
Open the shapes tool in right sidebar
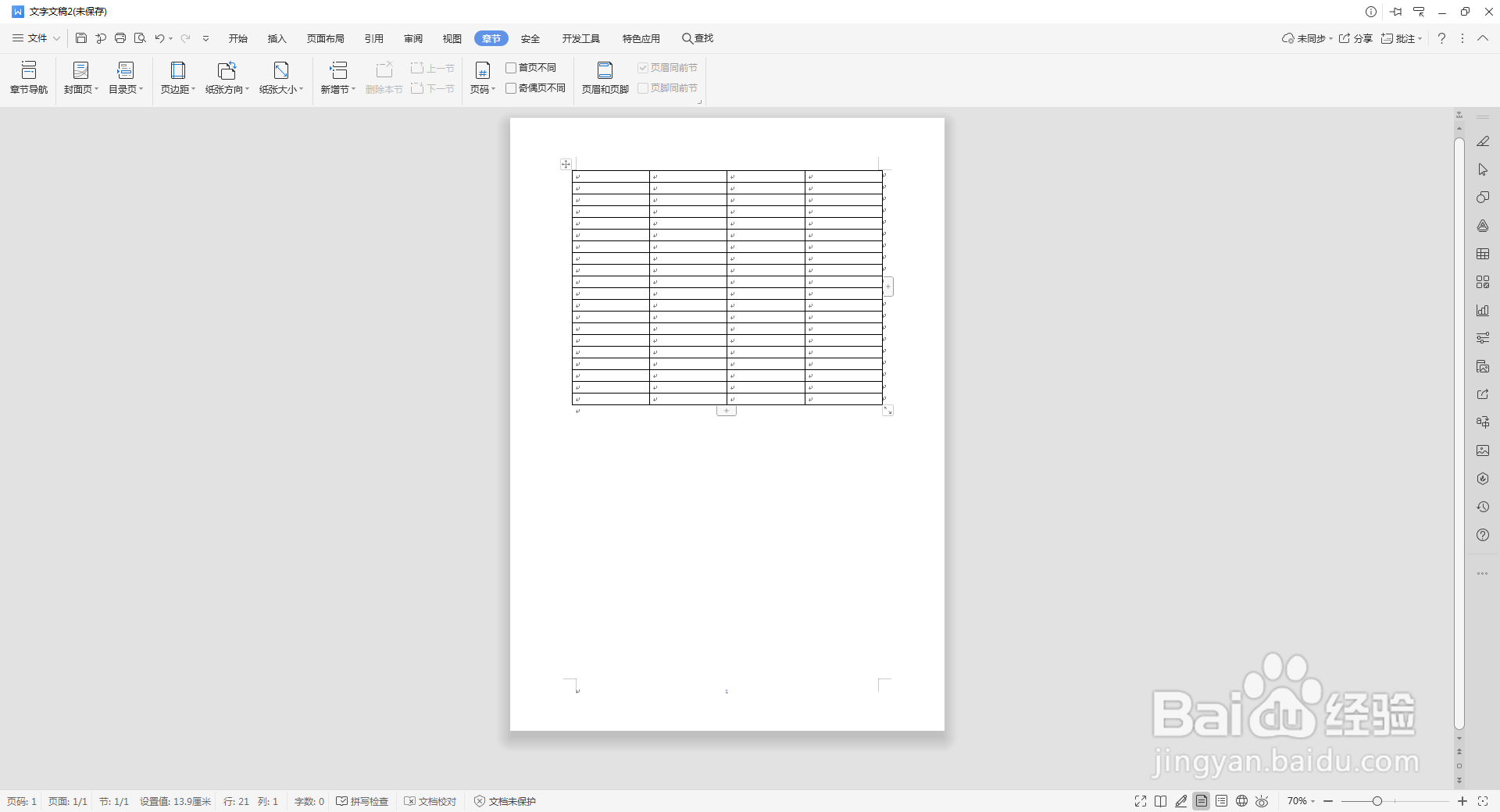(1483, 198)
